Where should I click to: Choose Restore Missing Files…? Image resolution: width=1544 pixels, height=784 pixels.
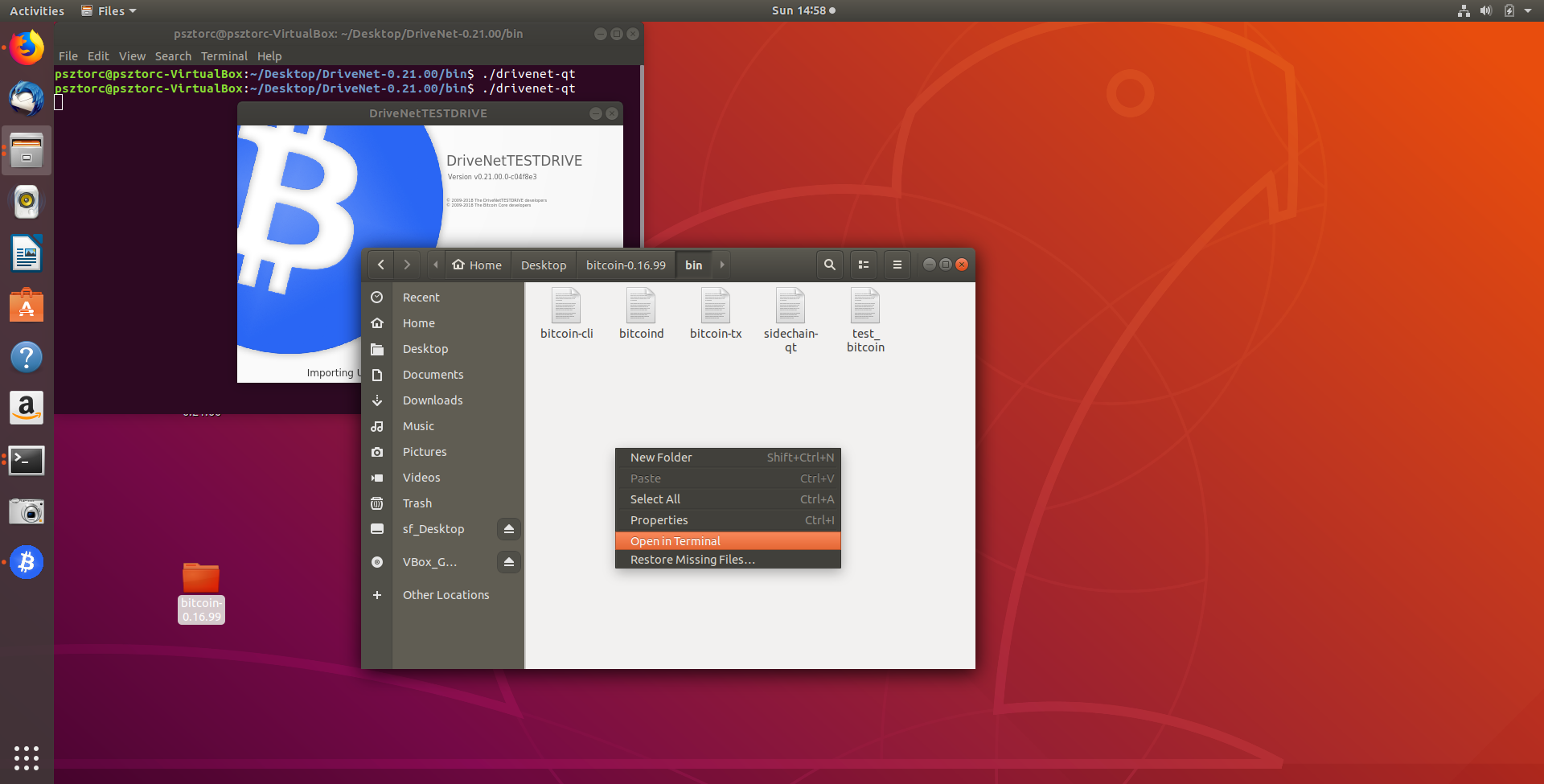tap(728, 560)
